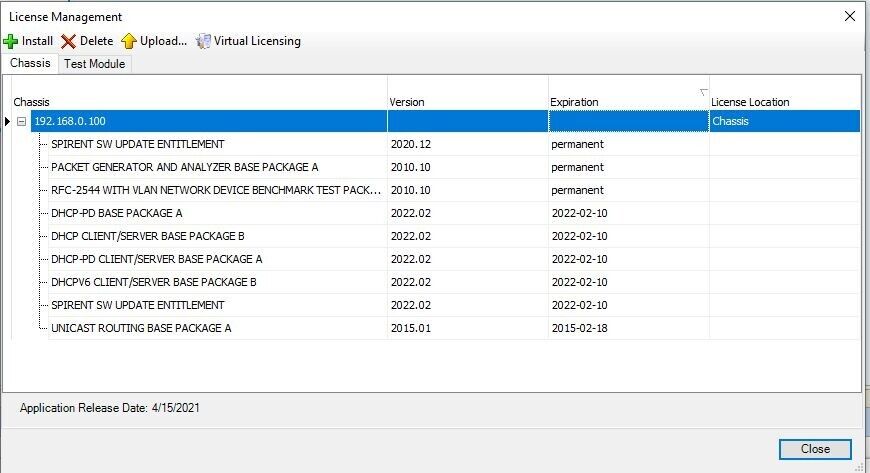Image resolution: width=870 pixels, height=473 pixels.
Task: Select PACKET GENERATOR AND ANALYZER BASE PACKAGE A
Action: 184,167
